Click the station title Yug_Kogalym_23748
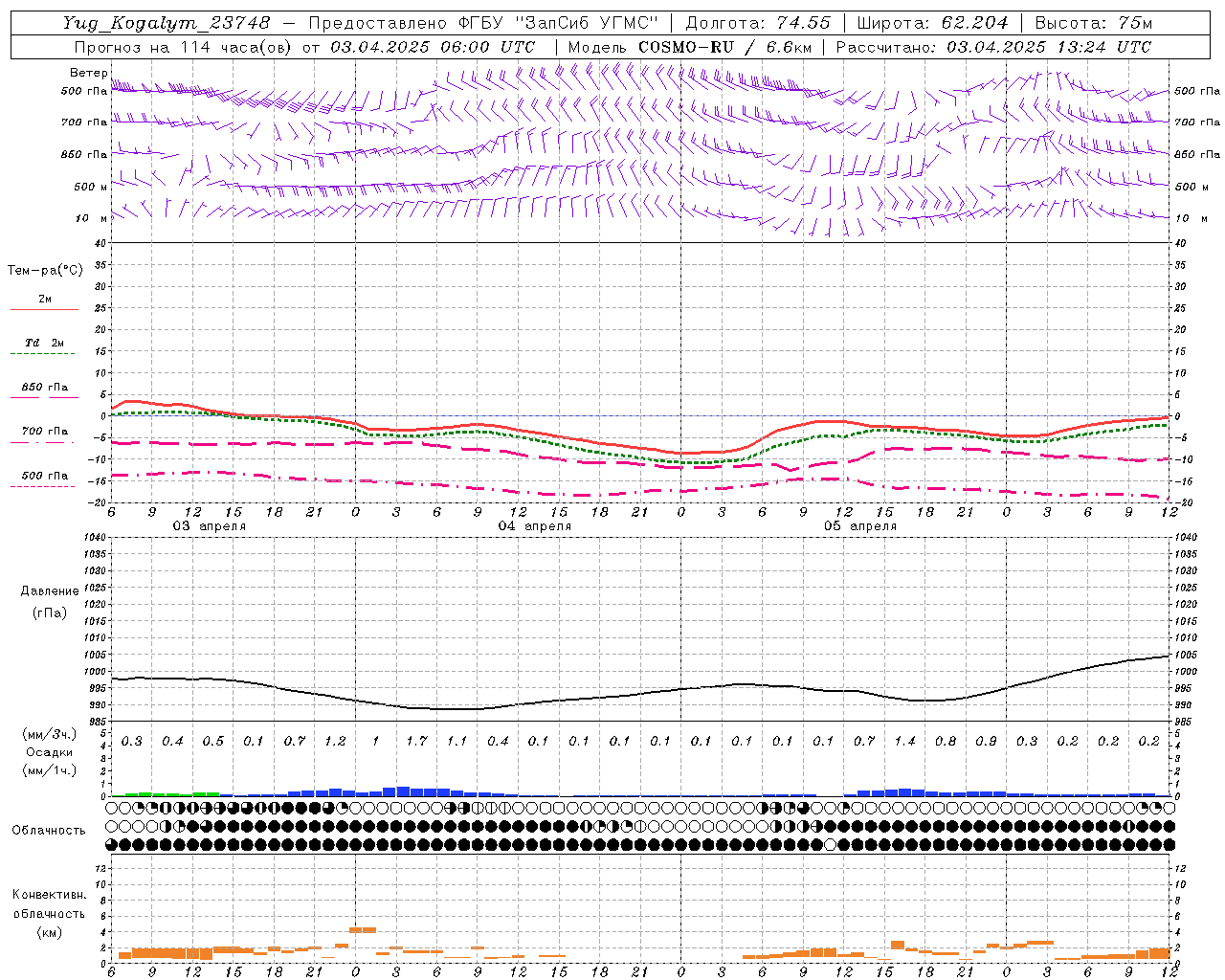The image size is (1225, 980). pos(167,23)
